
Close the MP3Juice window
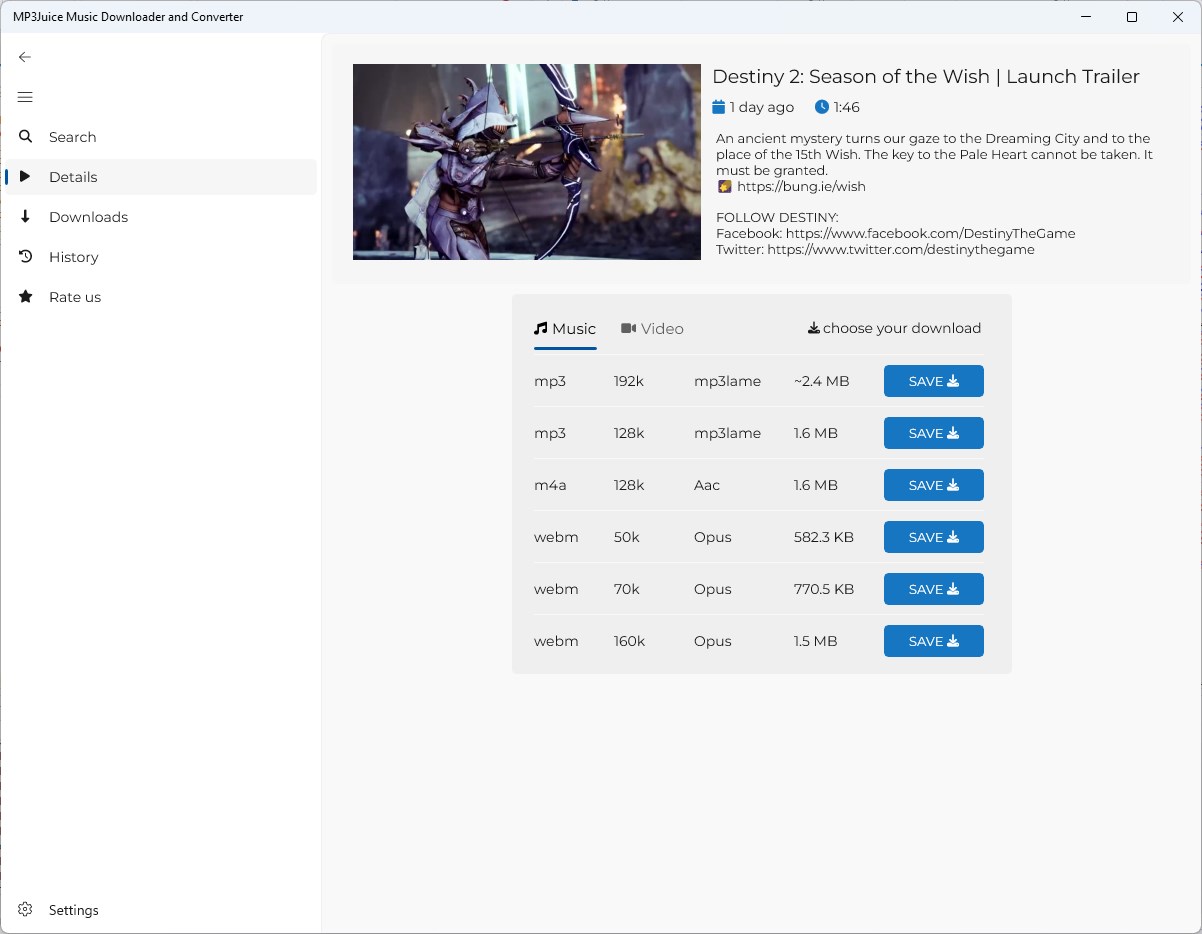(1178, 17)
